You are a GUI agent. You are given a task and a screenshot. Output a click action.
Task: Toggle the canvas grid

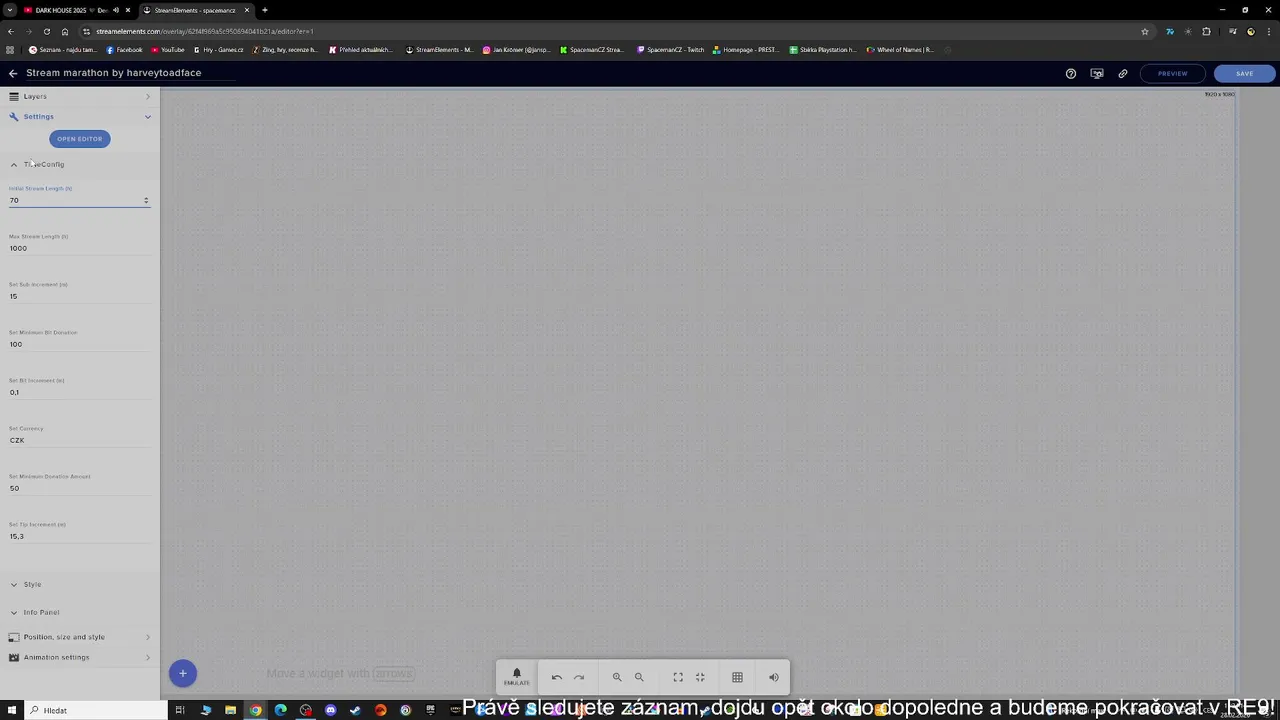click(x=737, y=677)
